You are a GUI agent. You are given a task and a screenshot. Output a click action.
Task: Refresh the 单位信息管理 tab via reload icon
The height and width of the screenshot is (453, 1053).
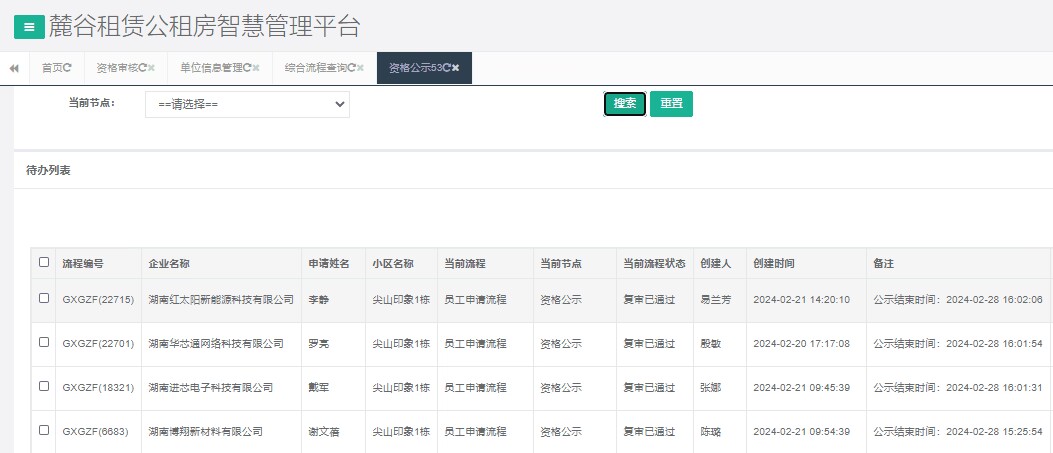coord(247,68)
